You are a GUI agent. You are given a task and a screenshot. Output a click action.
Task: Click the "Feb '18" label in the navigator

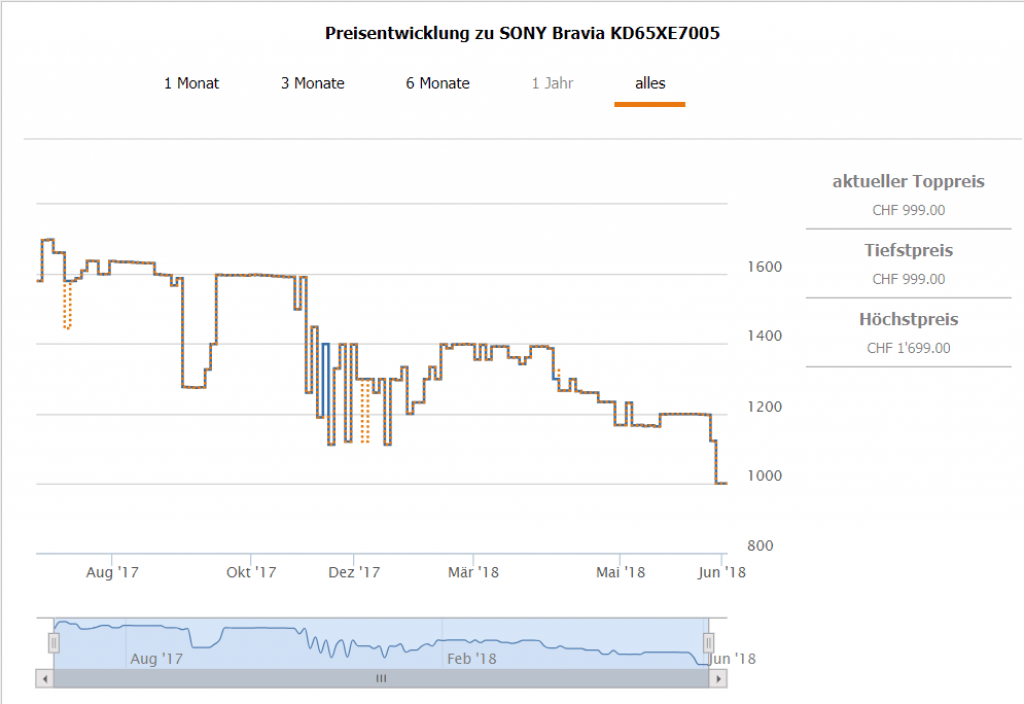tap(471, 659)
